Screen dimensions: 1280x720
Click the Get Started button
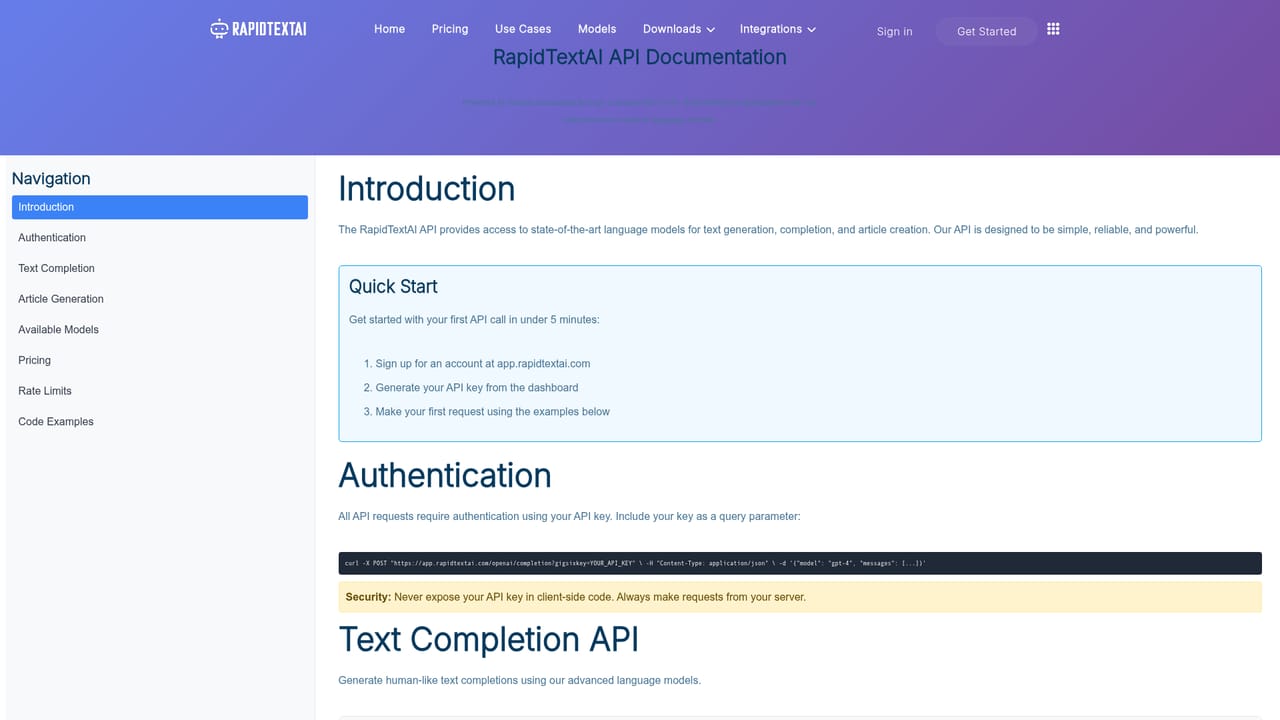click(x=986, y=31)
